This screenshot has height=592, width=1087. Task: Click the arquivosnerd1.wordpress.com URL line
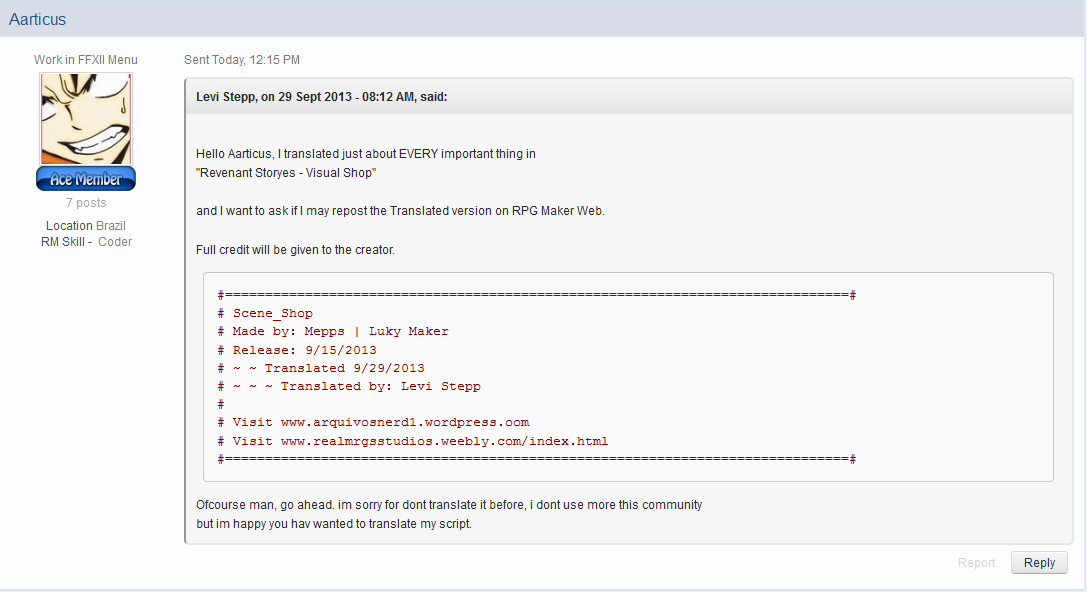(x=373, y=422)
